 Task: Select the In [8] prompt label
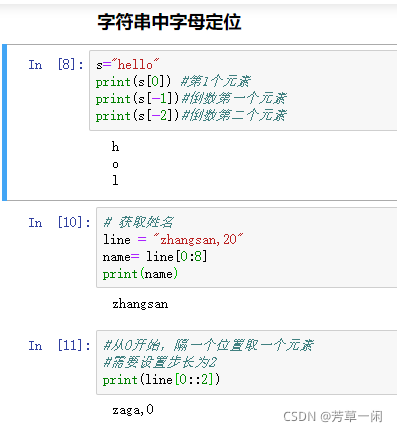click(x=56, y=64)
